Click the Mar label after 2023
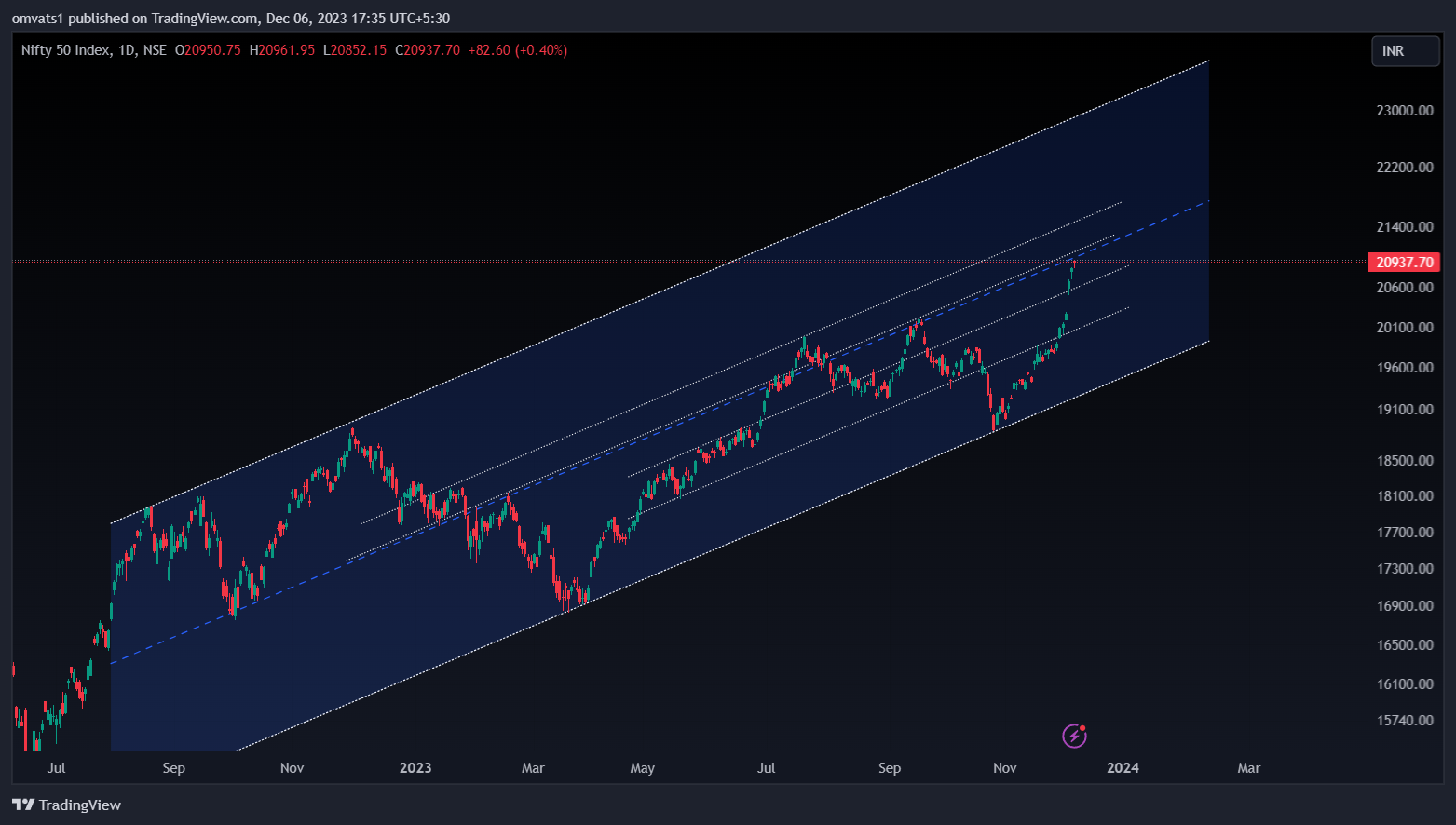Image resolution: width=1456 pixels, height=825 pixels. [533, 767]
